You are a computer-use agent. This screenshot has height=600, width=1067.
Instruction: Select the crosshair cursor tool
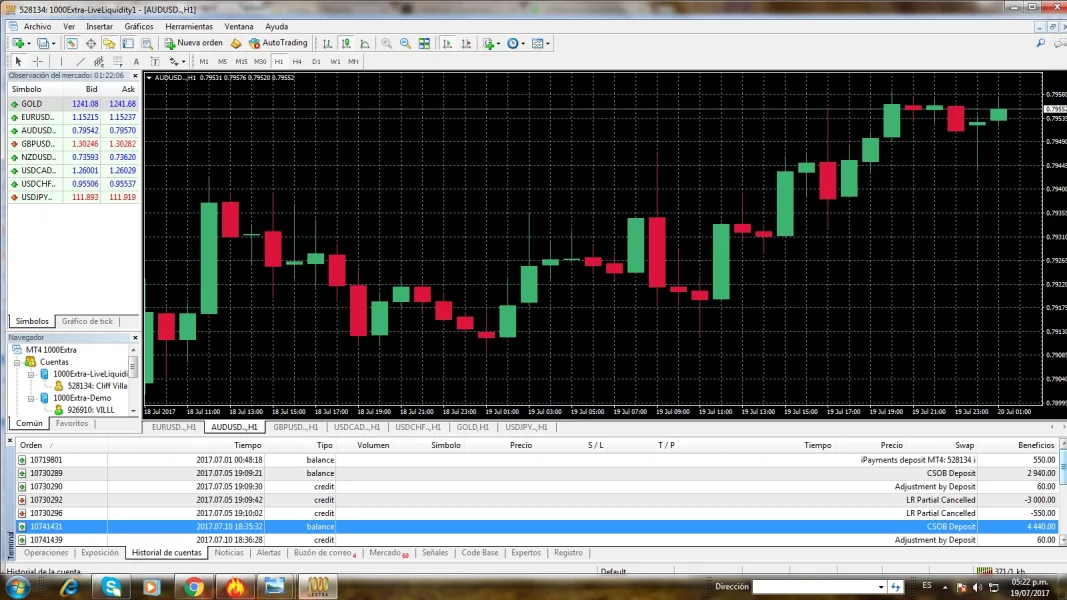tap(38, 62)
